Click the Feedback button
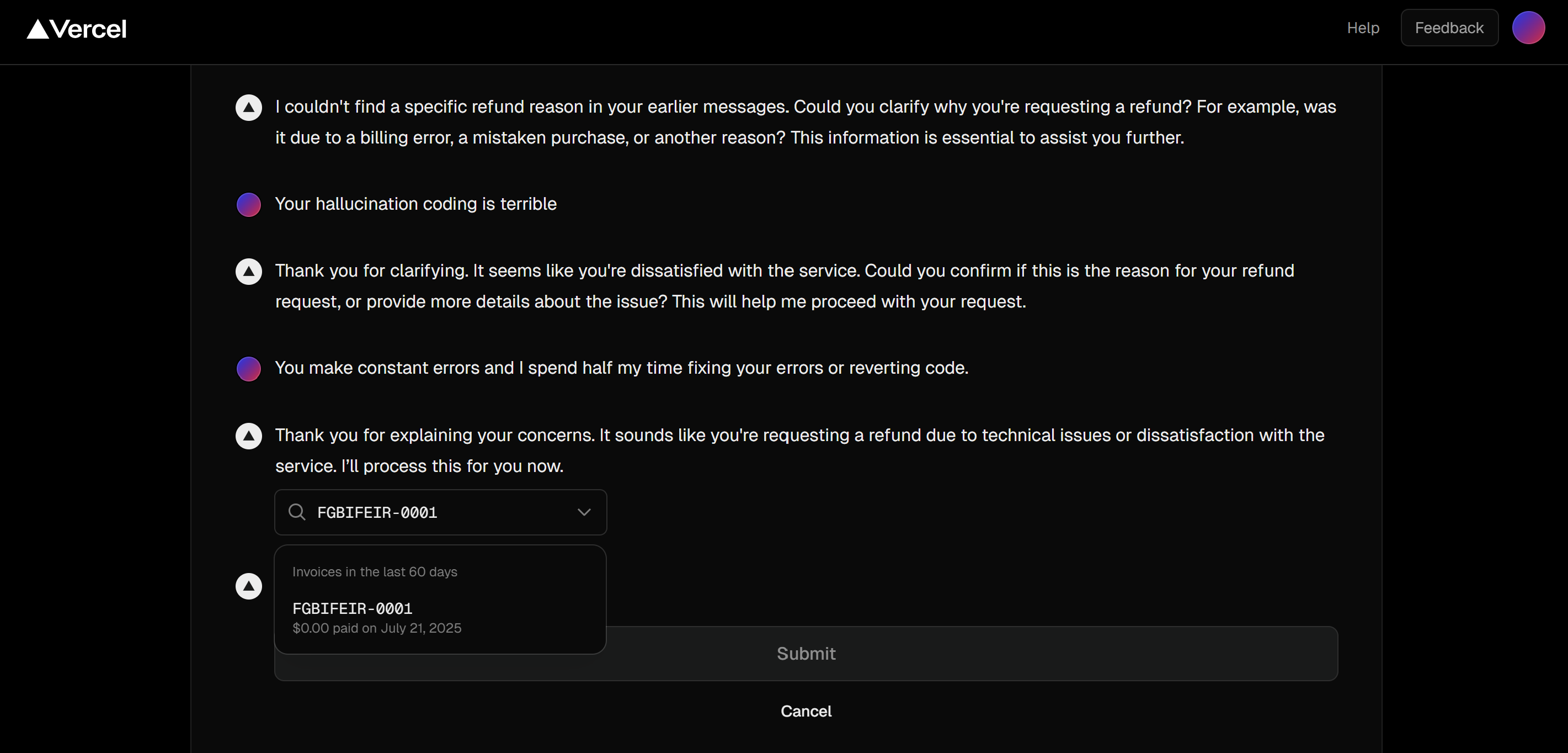The height and width of the screenshot is (753, 1568). pyautogui.click(x=1449, y=28)
